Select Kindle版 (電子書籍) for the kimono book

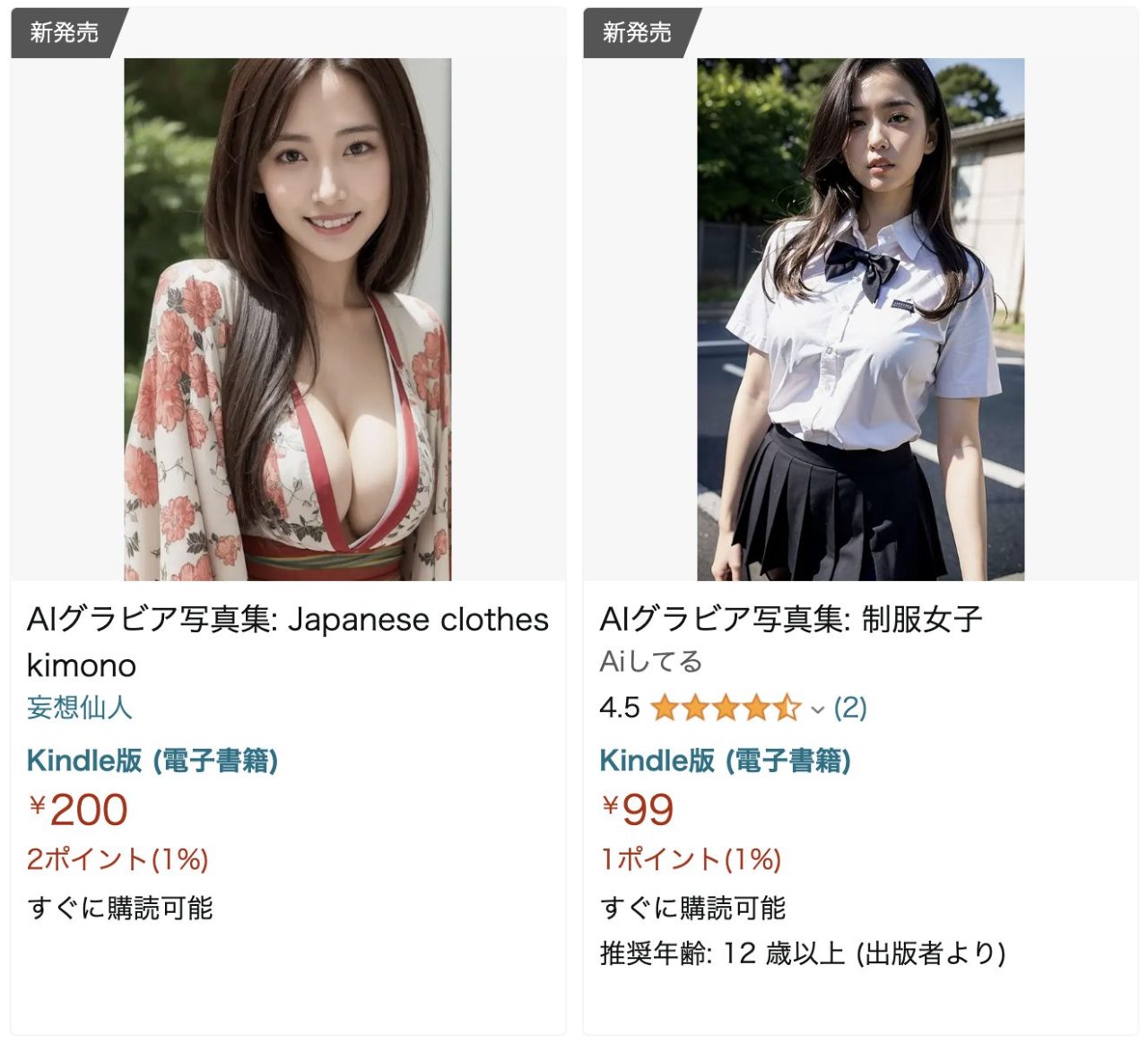click(x=152, y=761)
